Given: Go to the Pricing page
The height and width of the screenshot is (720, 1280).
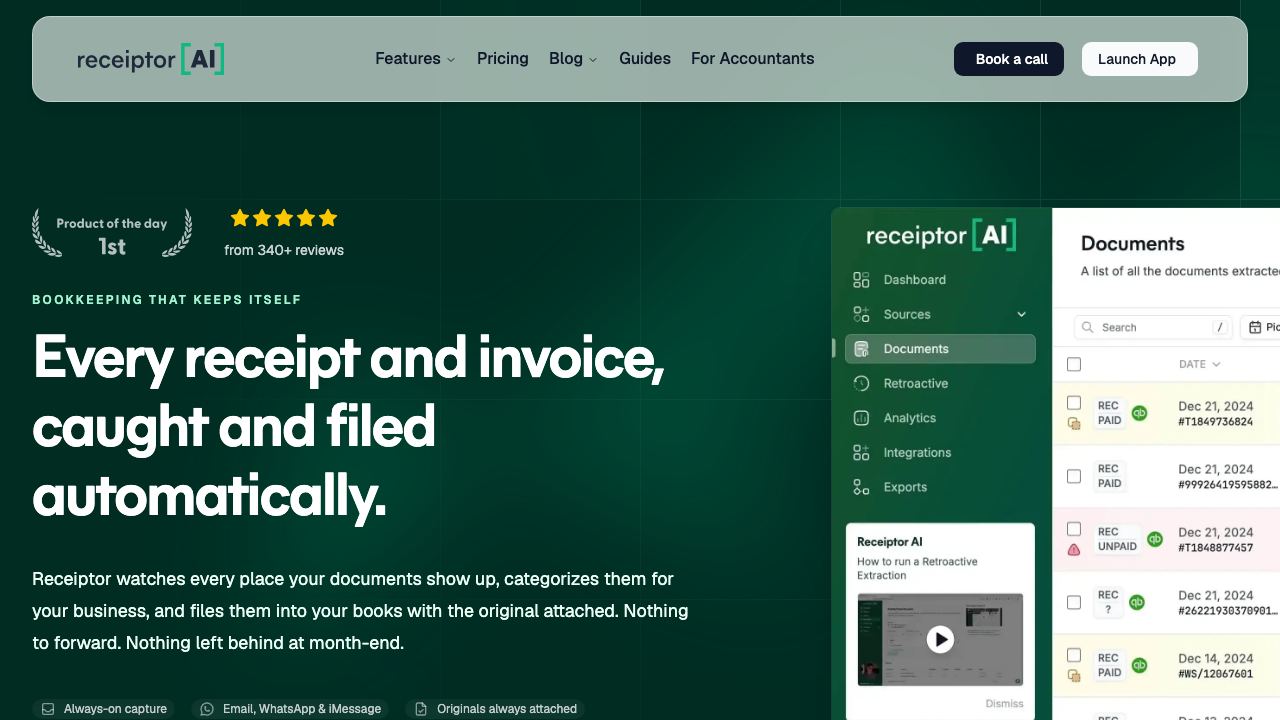Looking at the screenshot, I should point(503,59).
